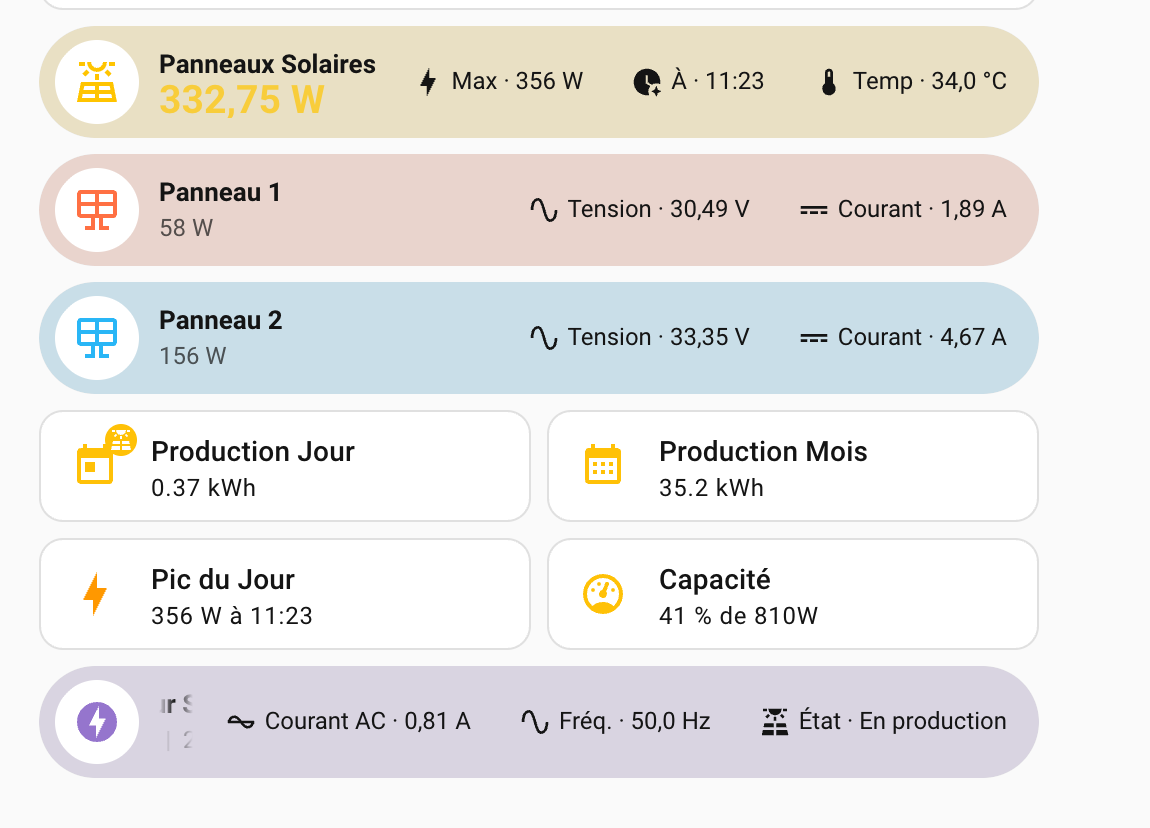
Task: Open the Production Jour card showing 0.37 kWh
Action: tap(283, 465)
